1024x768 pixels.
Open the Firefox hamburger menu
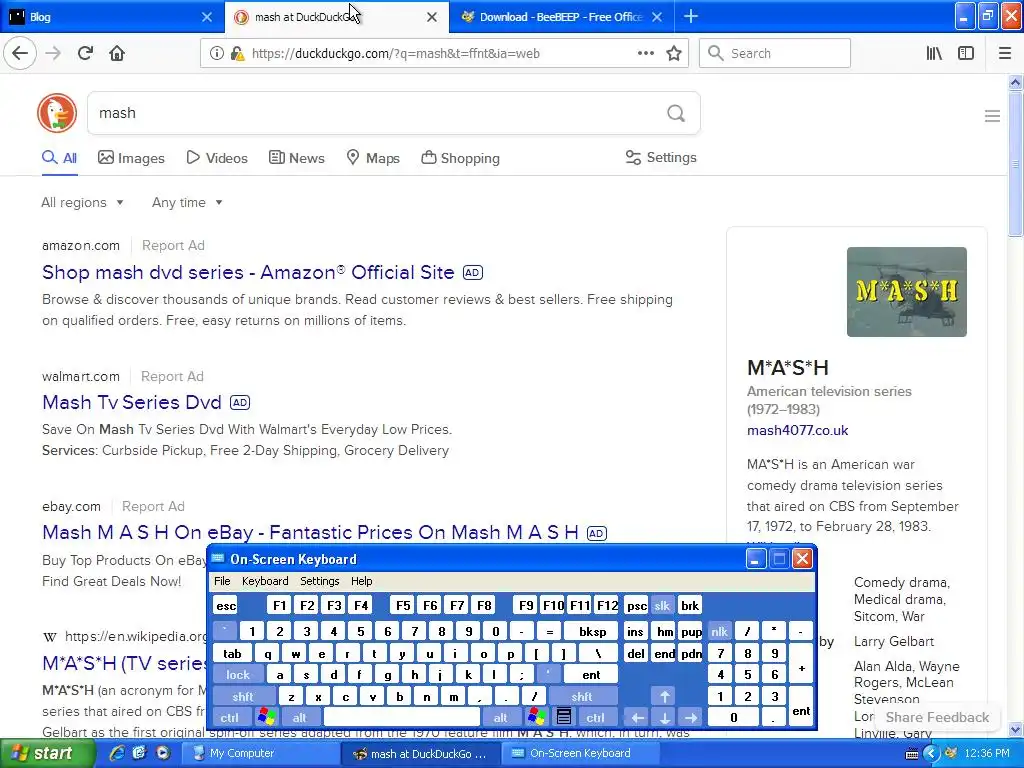(x=1005, y=53)
